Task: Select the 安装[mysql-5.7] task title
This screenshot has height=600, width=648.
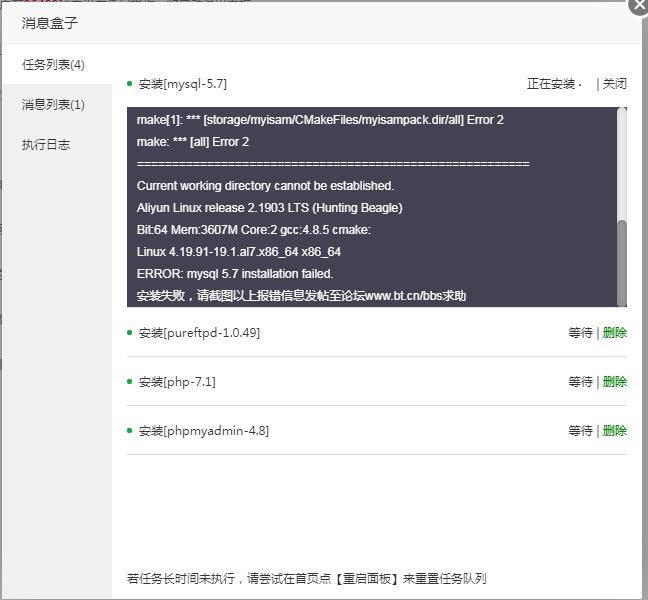Action: 183,84
